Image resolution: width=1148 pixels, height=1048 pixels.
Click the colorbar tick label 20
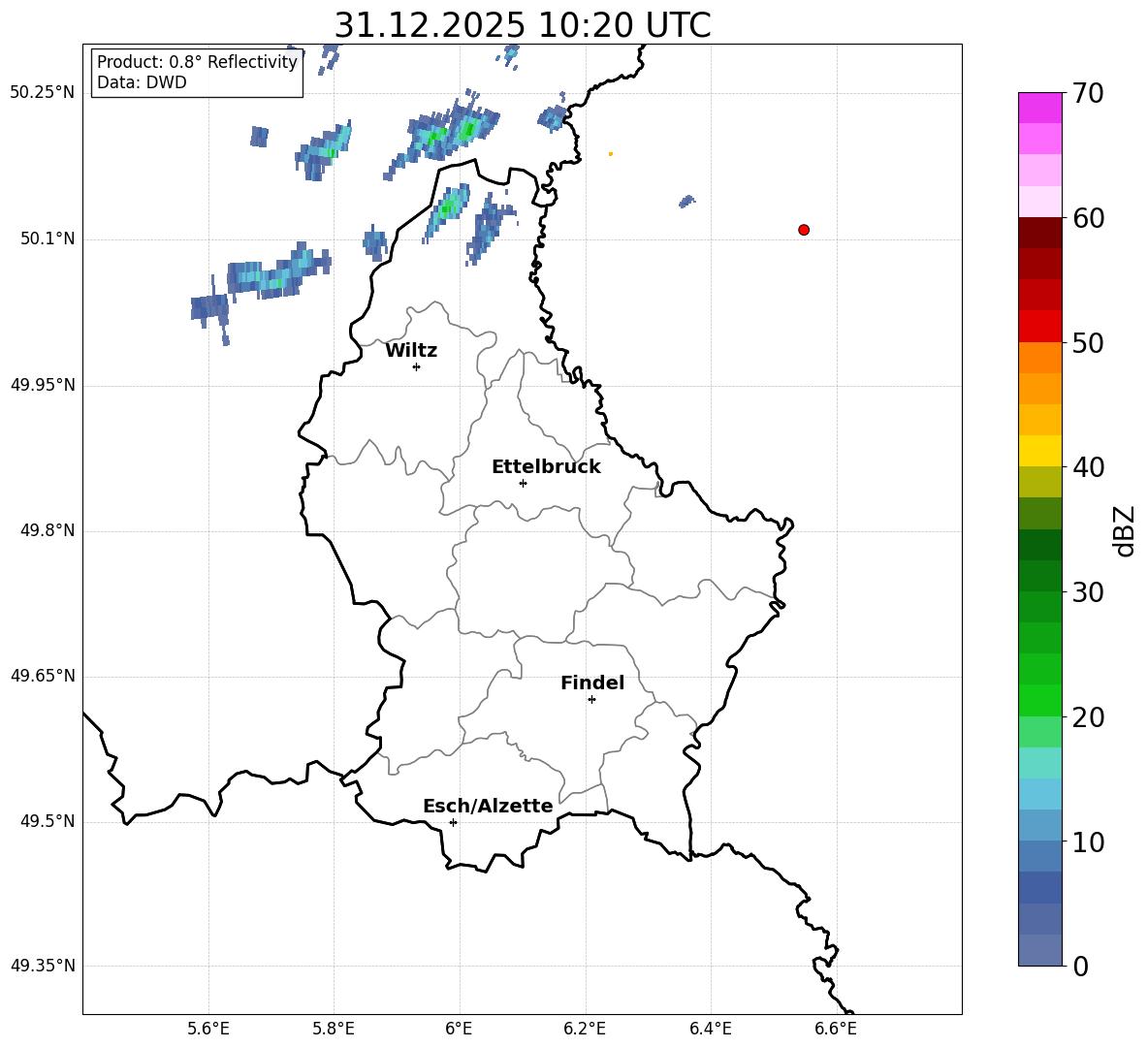click(x=1088, y=717)
